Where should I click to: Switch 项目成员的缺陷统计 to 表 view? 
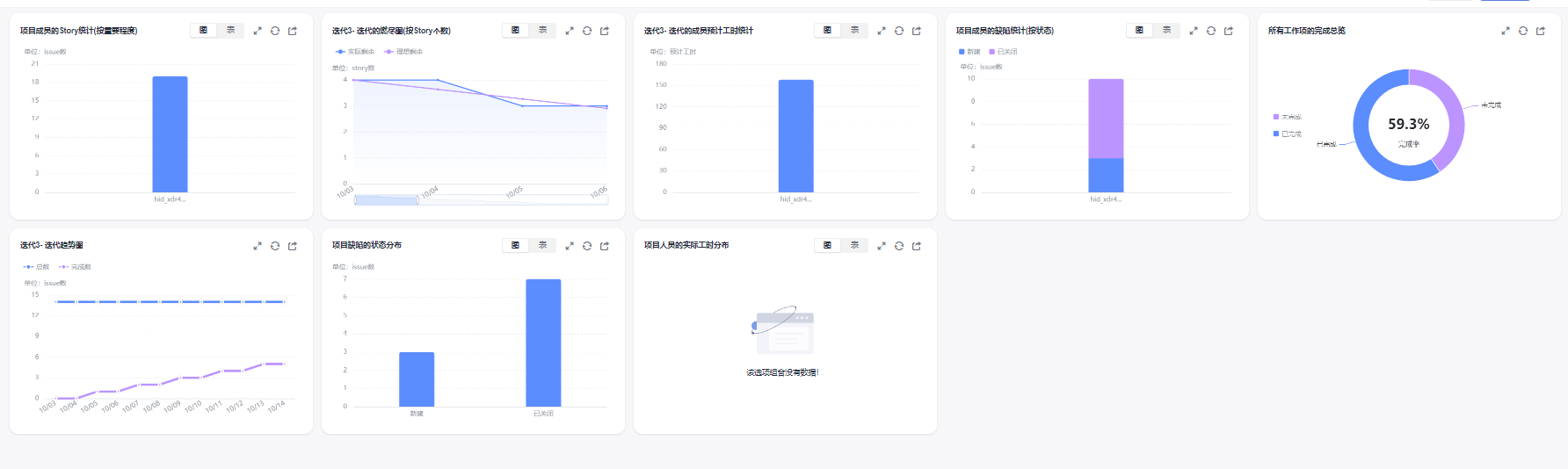(x=1167, y=31)
